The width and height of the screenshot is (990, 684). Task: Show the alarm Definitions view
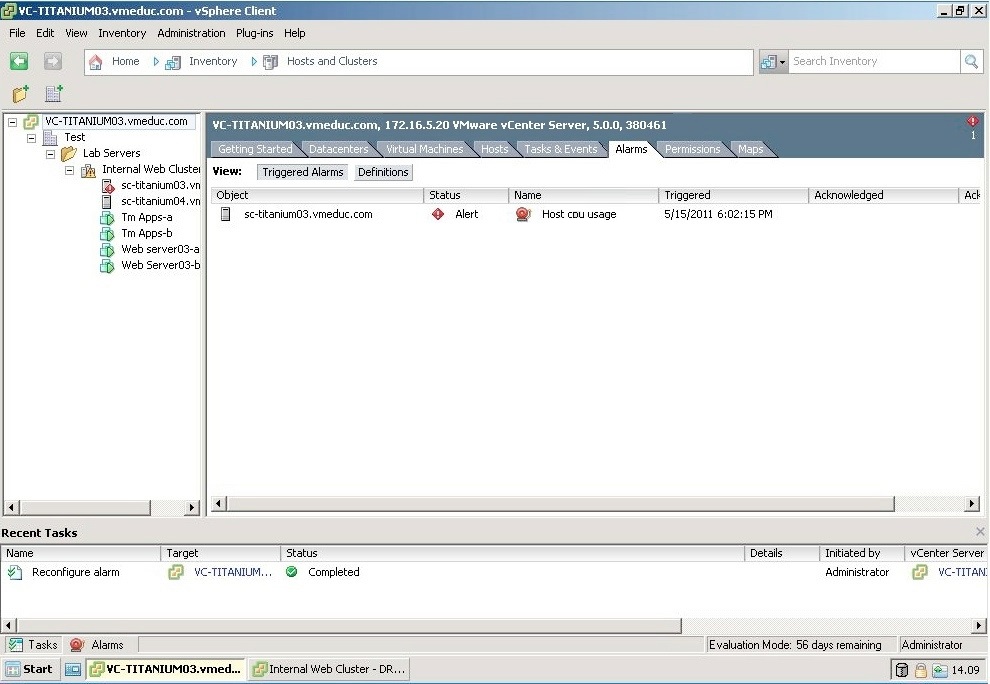pyautogui.click(x=383, y=172)
